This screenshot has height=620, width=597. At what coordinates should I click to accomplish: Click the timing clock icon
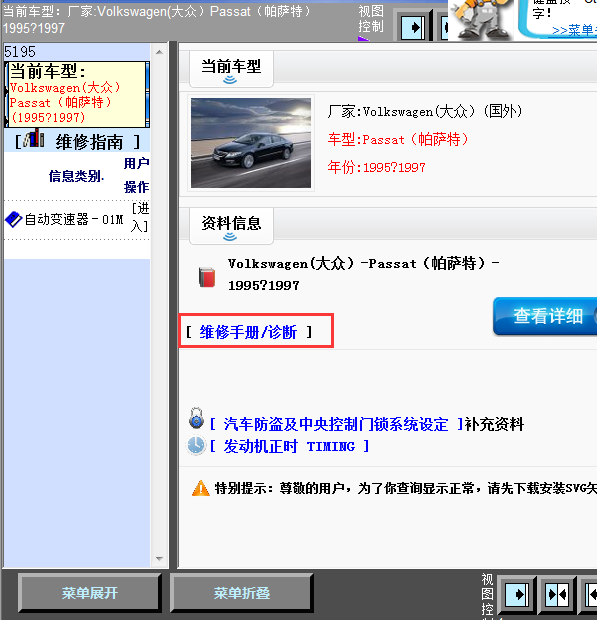196,445
